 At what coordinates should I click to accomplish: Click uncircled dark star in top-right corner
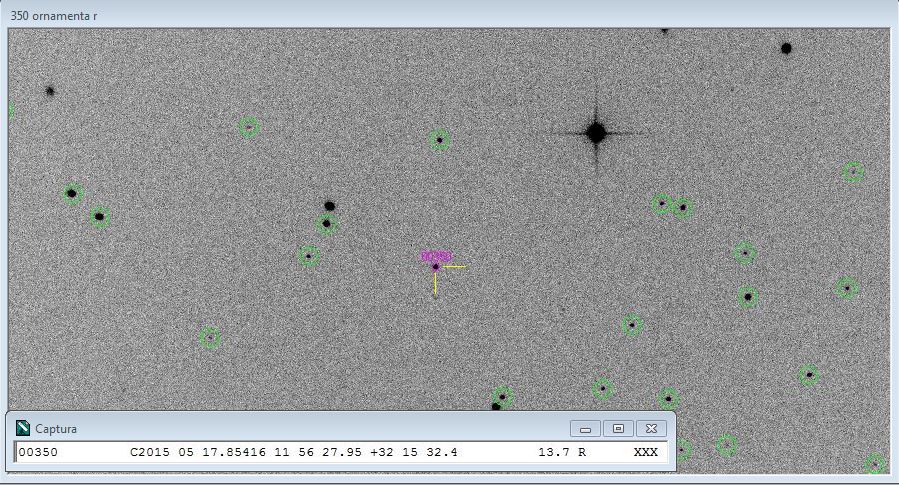786,48
